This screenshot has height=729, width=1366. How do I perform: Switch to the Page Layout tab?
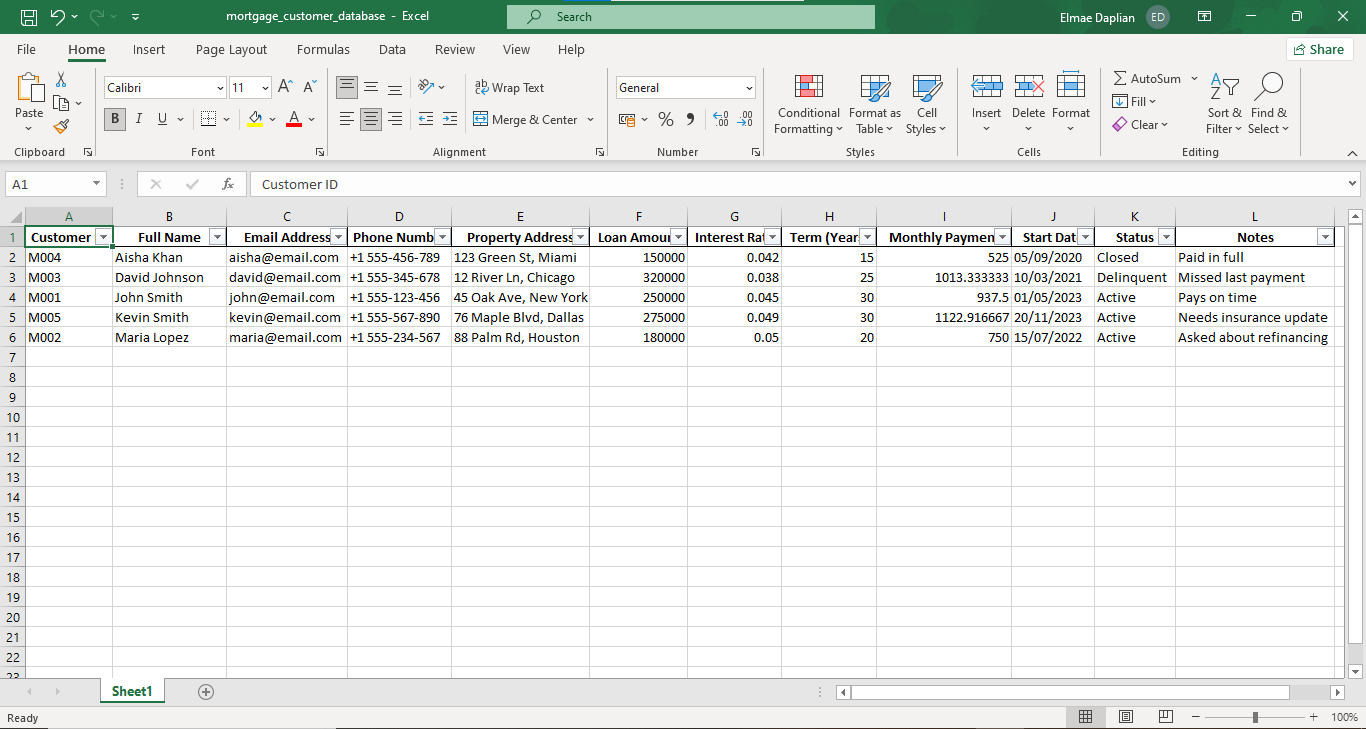tap(231, 49)
